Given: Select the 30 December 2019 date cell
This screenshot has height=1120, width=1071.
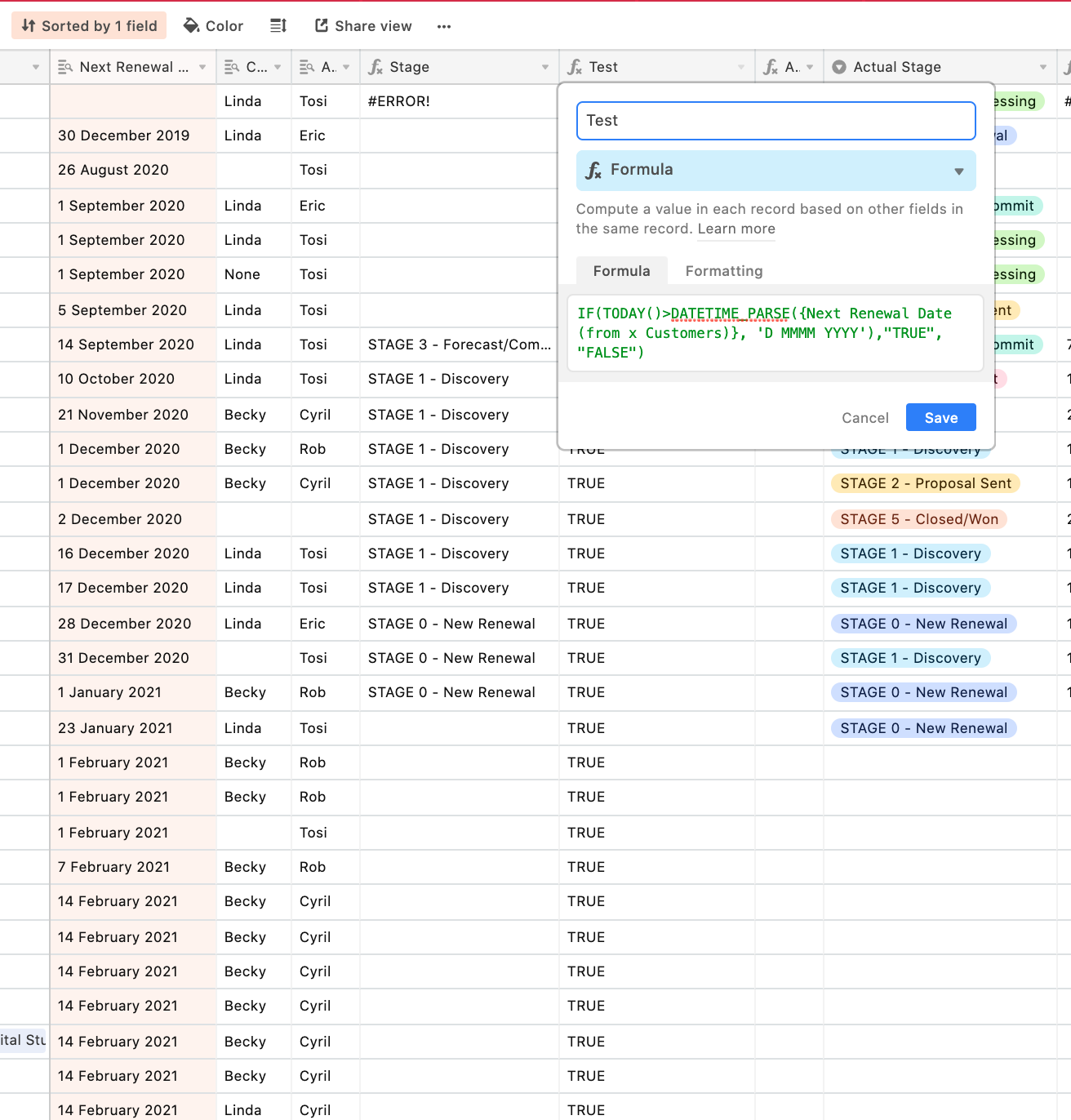Looking at the screenshot, I should click(x=133, y=136).
